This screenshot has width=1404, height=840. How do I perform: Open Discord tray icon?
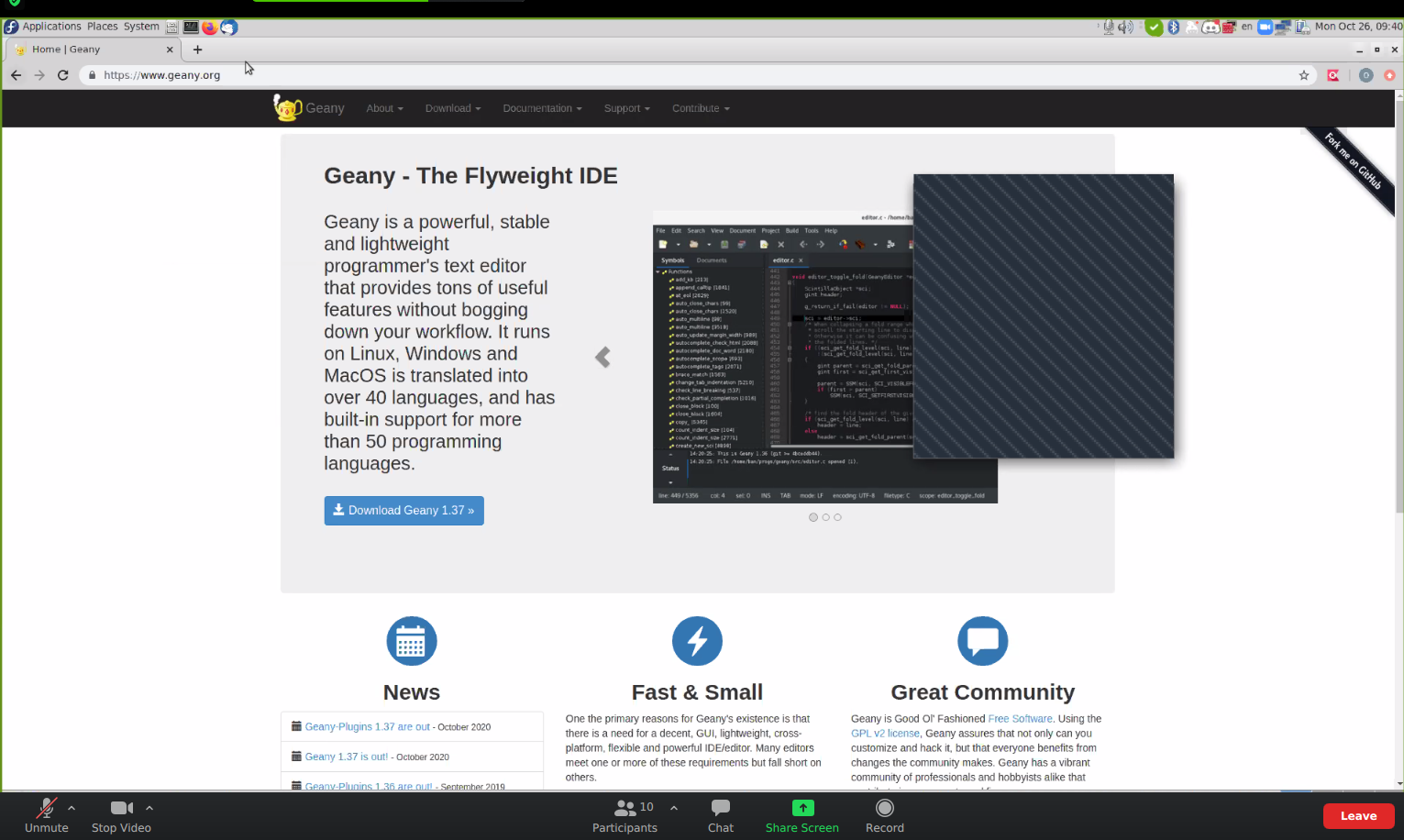pos(1211,27)
